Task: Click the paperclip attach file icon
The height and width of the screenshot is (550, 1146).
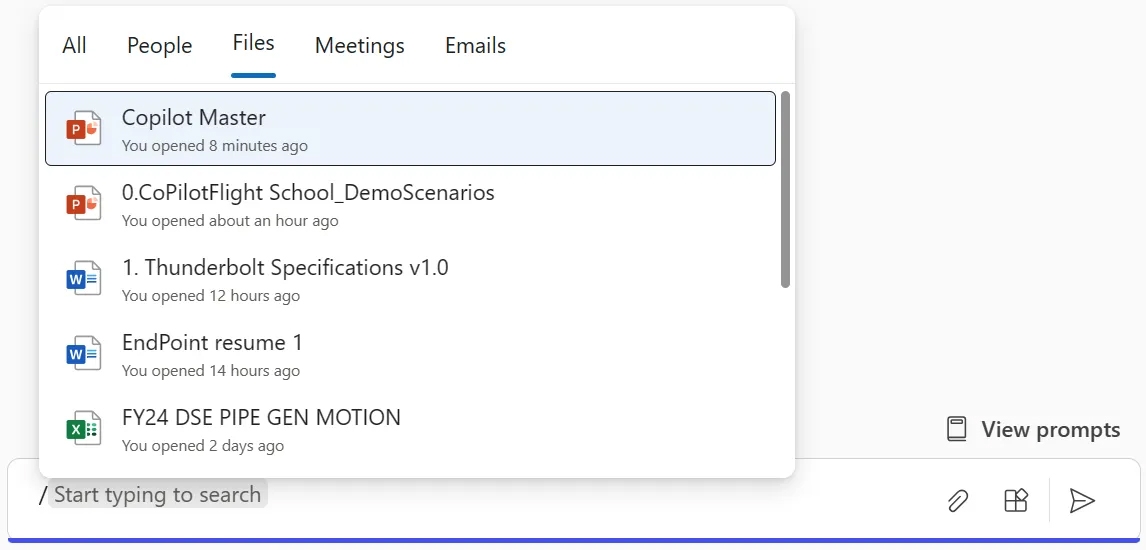Action: pos(958,500)
